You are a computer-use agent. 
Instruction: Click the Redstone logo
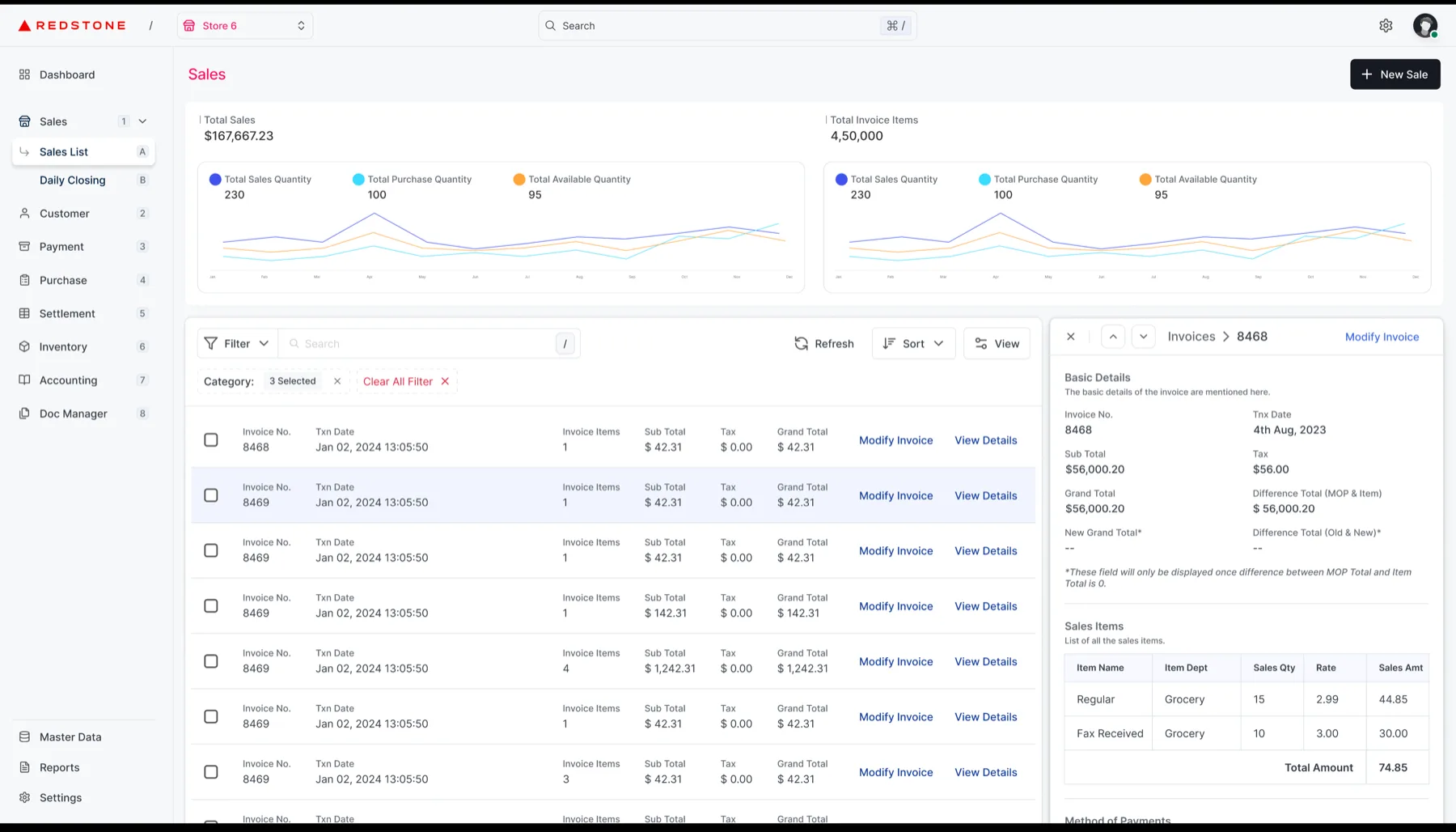[72, 26]
